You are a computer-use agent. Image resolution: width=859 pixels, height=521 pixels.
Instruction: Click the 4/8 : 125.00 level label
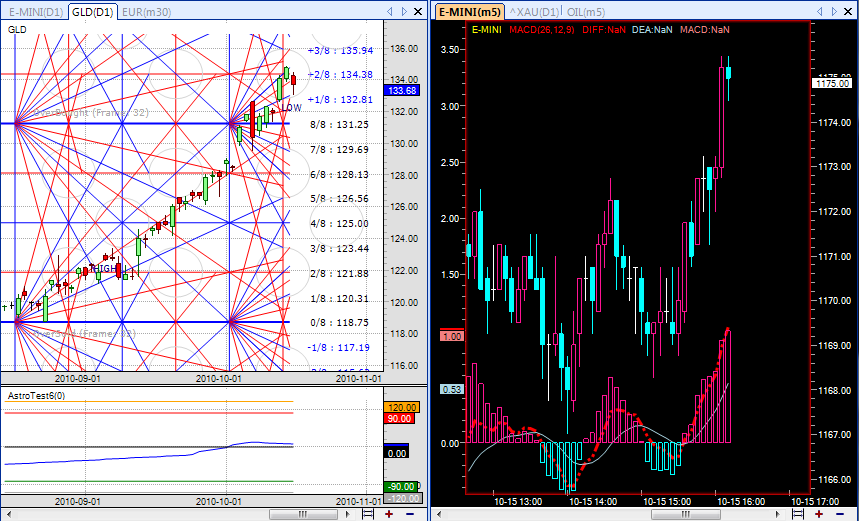coord(340,224)
